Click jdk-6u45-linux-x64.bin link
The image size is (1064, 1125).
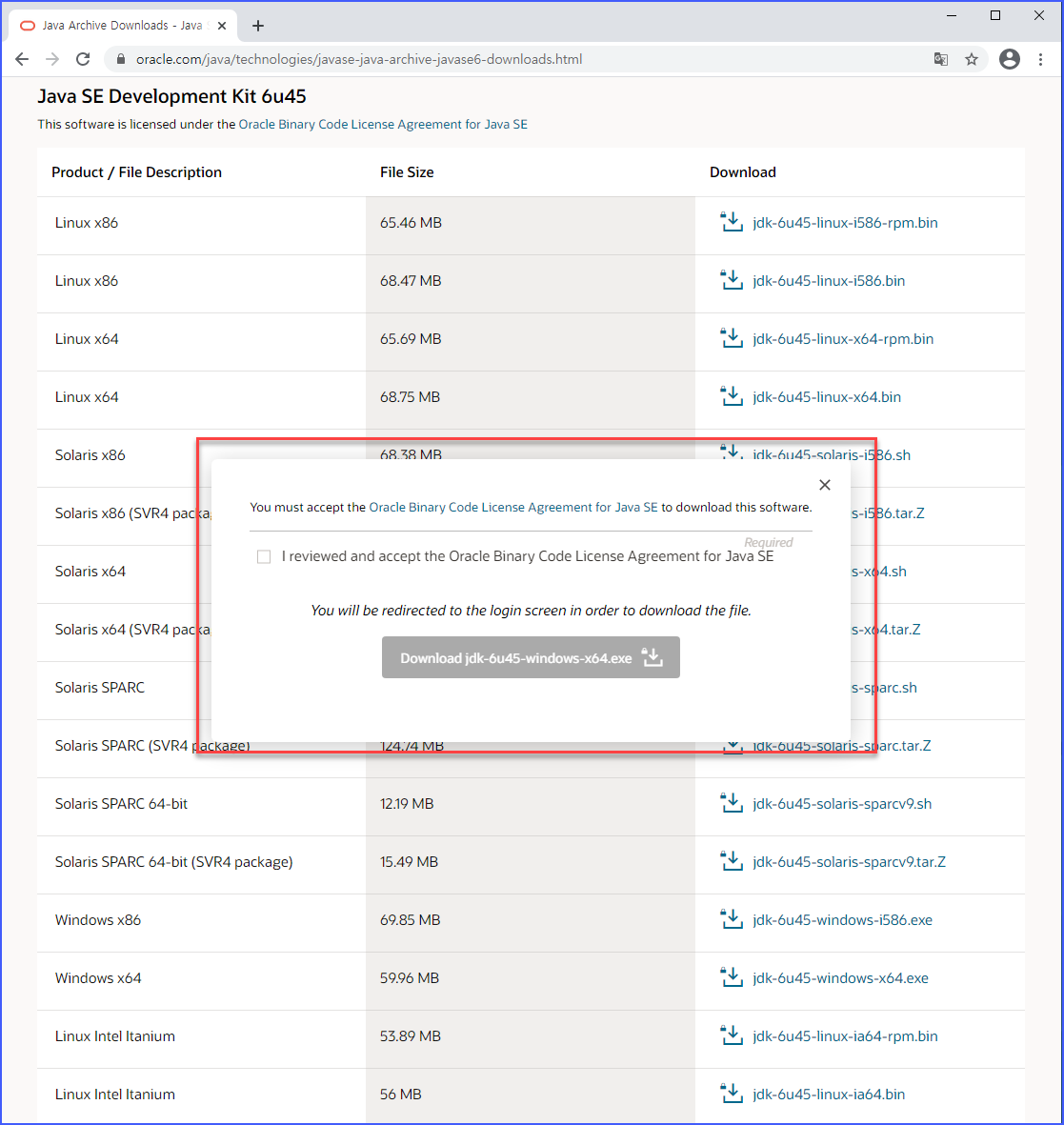pos(827,397)
